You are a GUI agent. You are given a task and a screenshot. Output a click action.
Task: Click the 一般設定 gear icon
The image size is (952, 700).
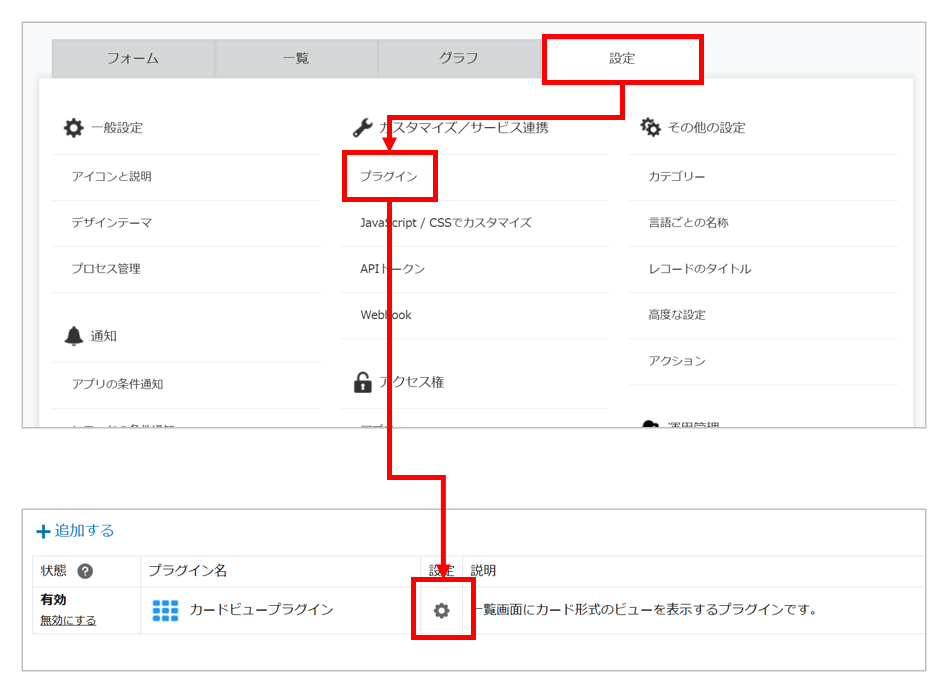[73, 127]
